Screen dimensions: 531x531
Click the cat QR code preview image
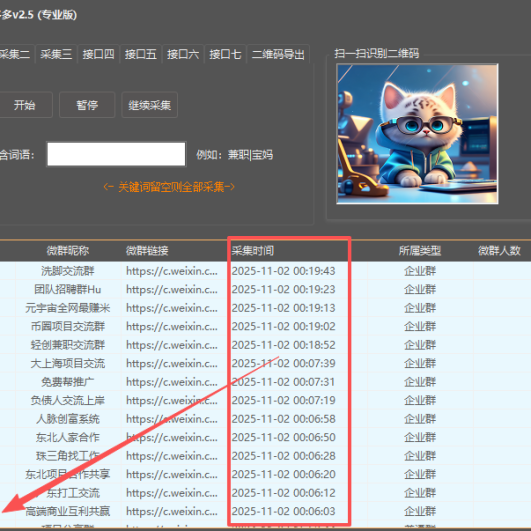point(417,134)
